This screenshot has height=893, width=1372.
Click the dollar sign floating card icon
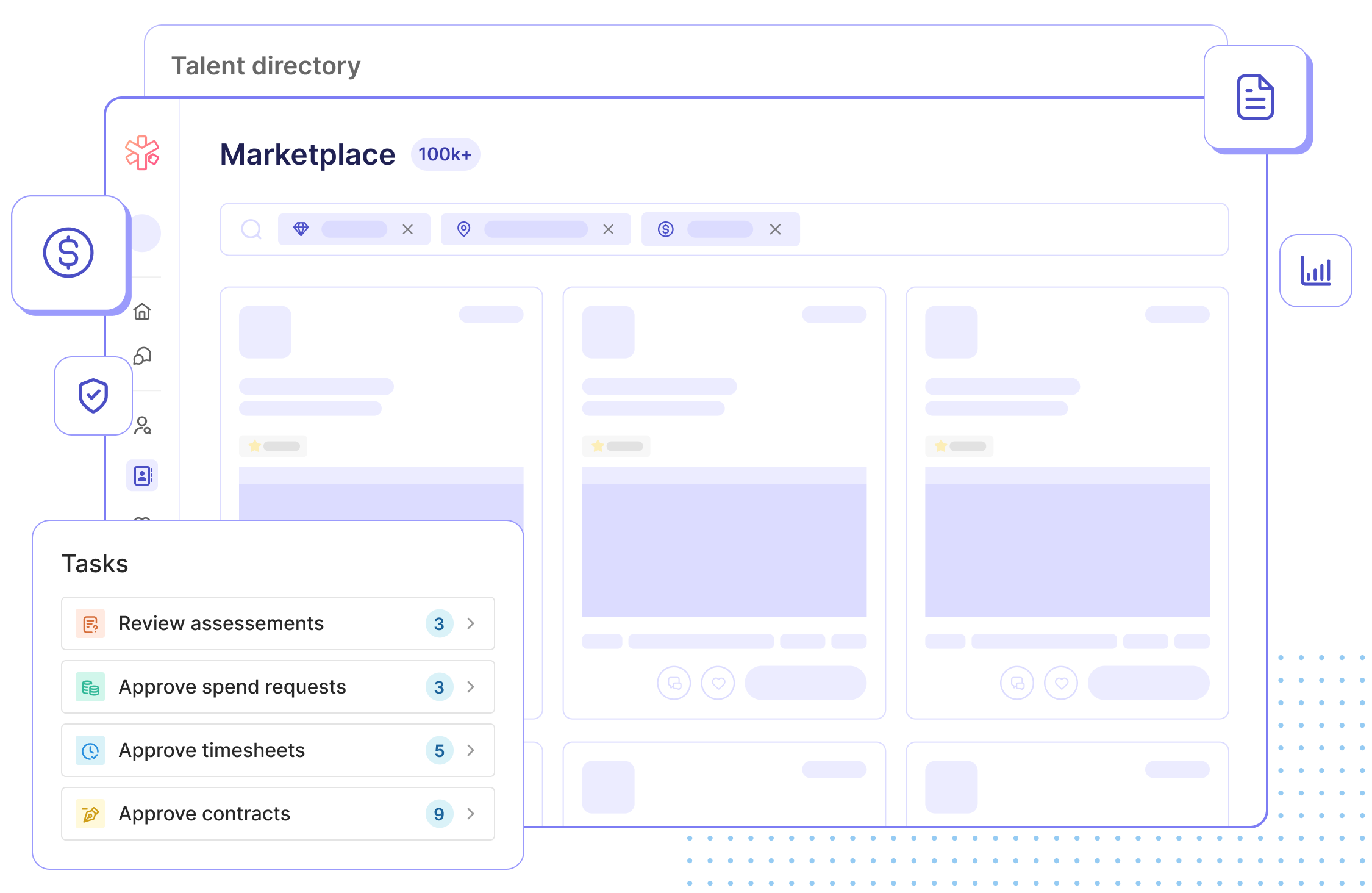(68, 253)
